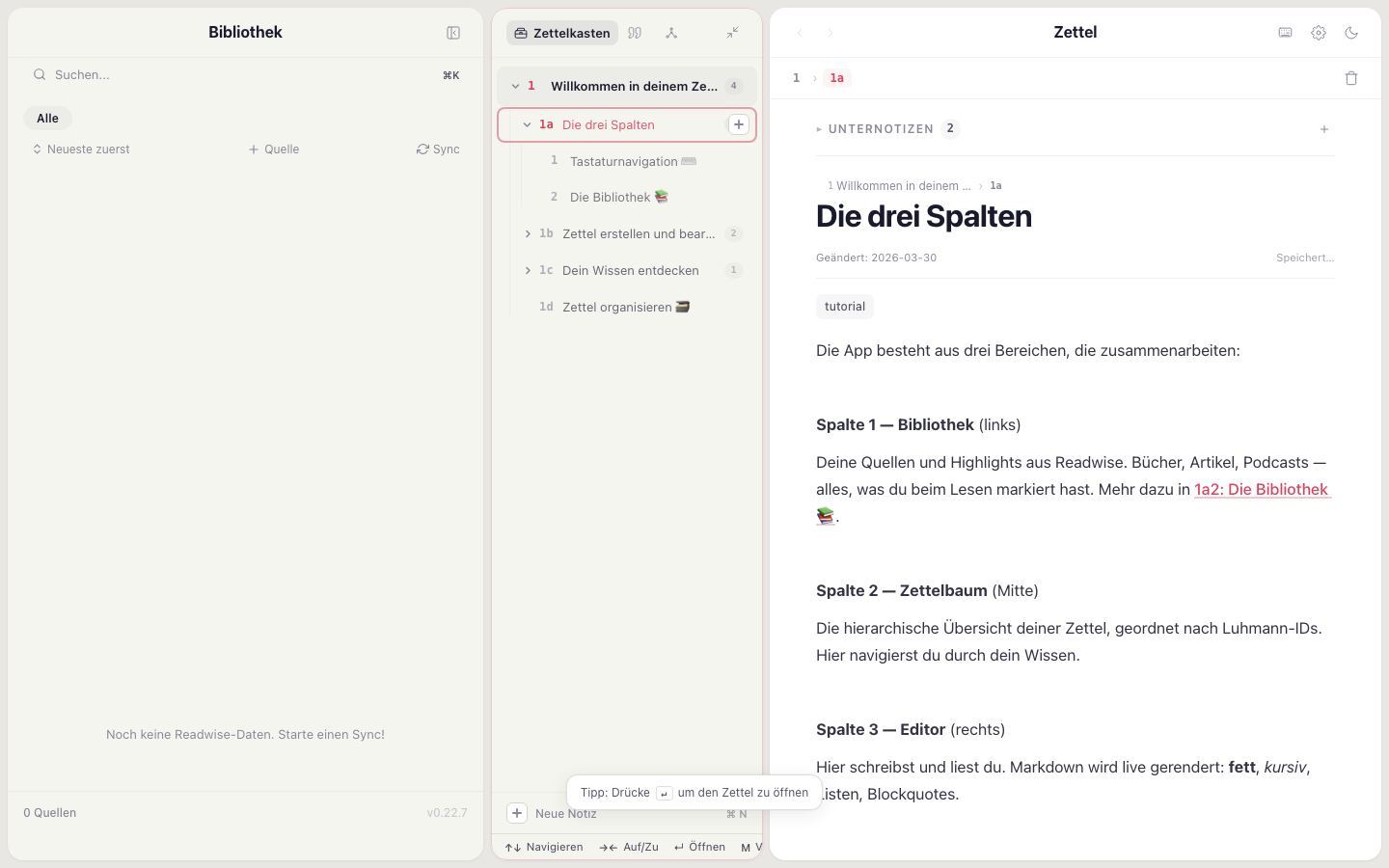Collapse the Bibliothek sidebar panel
This screenshot has width=1389, height=868.
coord(452,32)
